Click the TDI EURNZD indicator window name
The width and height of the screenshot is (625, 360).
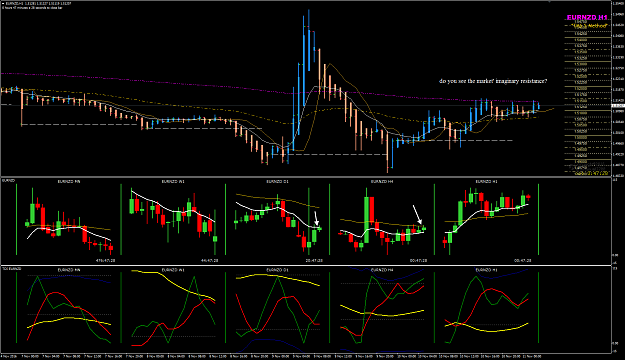click(x=12, y=269)
